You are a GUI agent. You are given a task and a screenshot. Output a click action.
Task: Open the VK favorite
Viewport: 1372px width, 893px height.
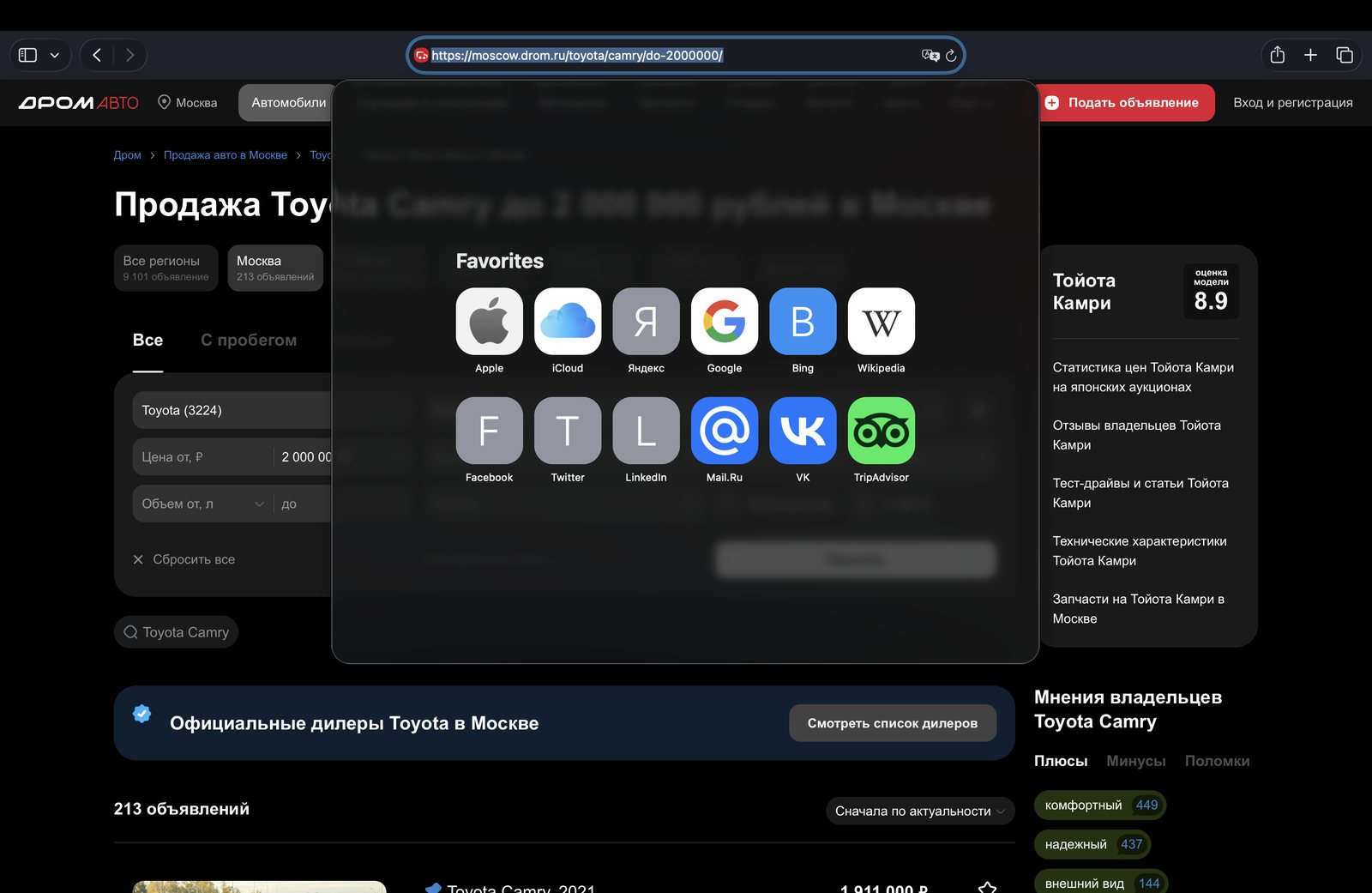(x=803, y=431)
